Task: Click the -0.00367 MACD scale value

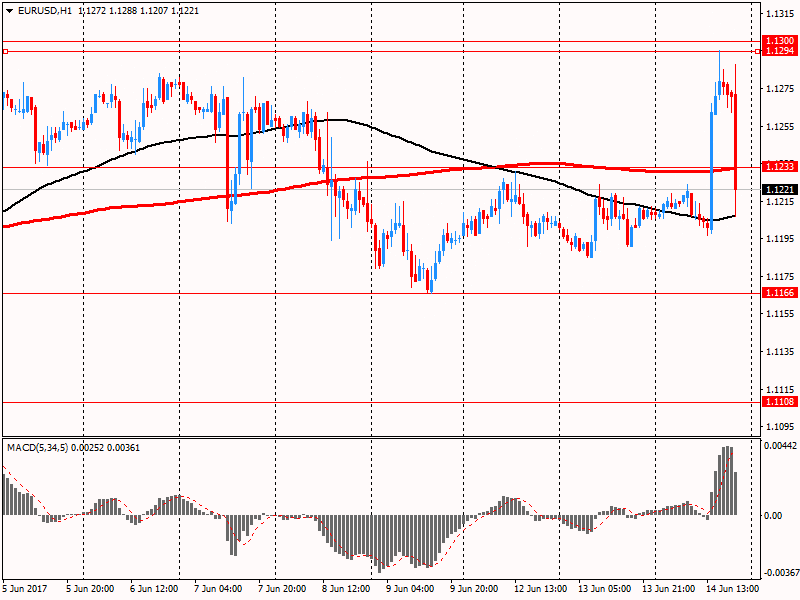Action: (x=780, y=572)
